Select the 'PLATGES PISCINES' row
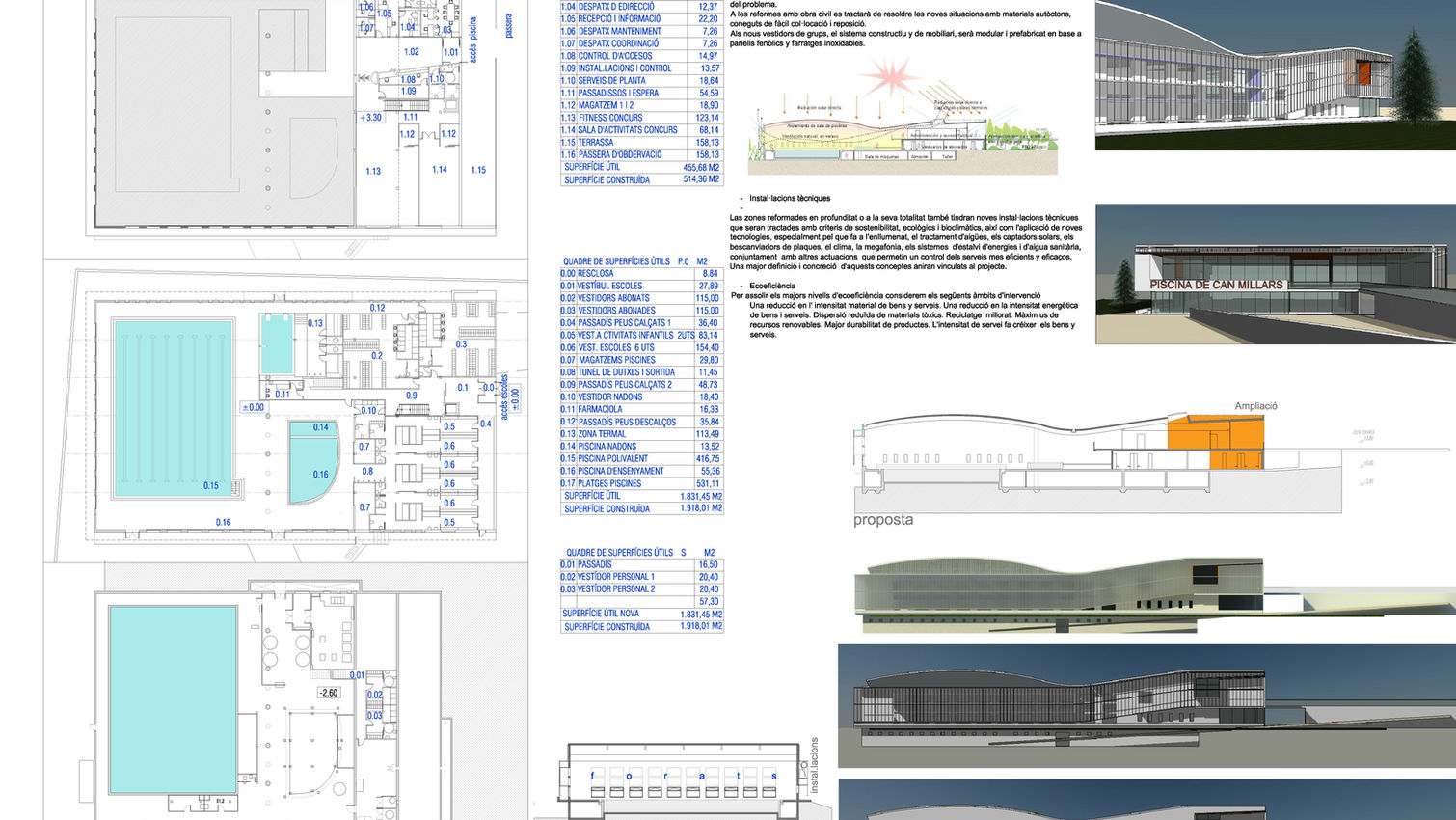This screenshot has height=820, width=1456. coord(640,483)
